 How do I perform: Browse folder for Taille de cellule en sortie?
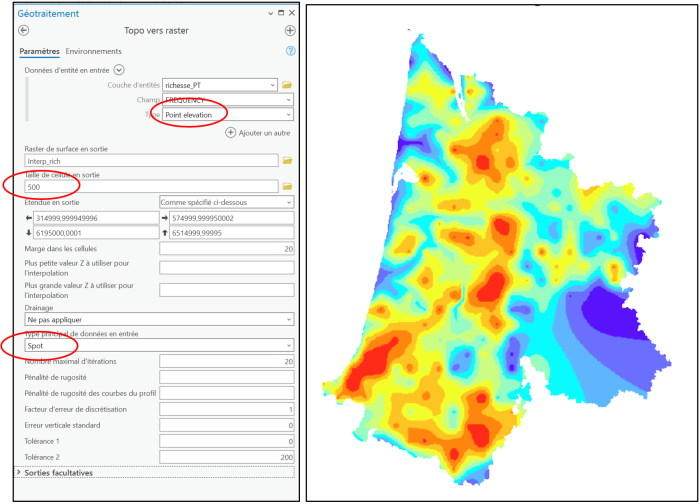coord(287,186)
